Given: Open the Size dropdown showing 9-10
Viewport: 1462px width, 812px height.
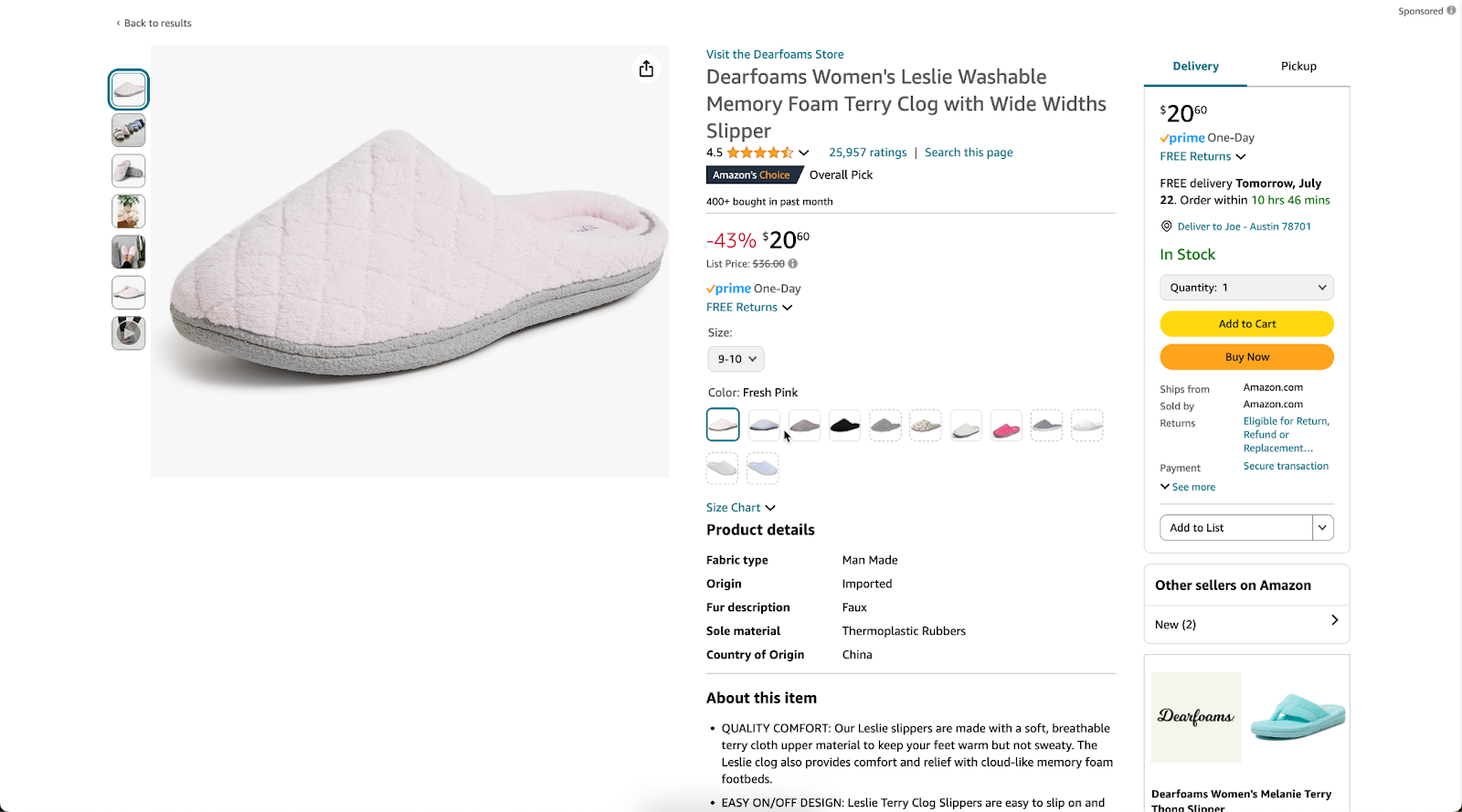Looking at the screenshot, I should tap(735, 358).
